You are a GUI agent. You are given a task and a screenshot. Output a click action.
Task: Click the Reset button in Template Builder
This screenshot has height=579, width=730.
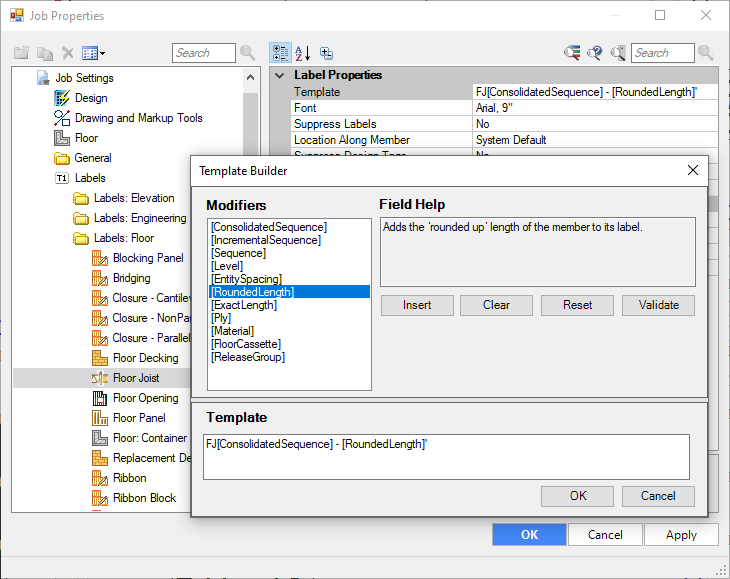point(577,305)
